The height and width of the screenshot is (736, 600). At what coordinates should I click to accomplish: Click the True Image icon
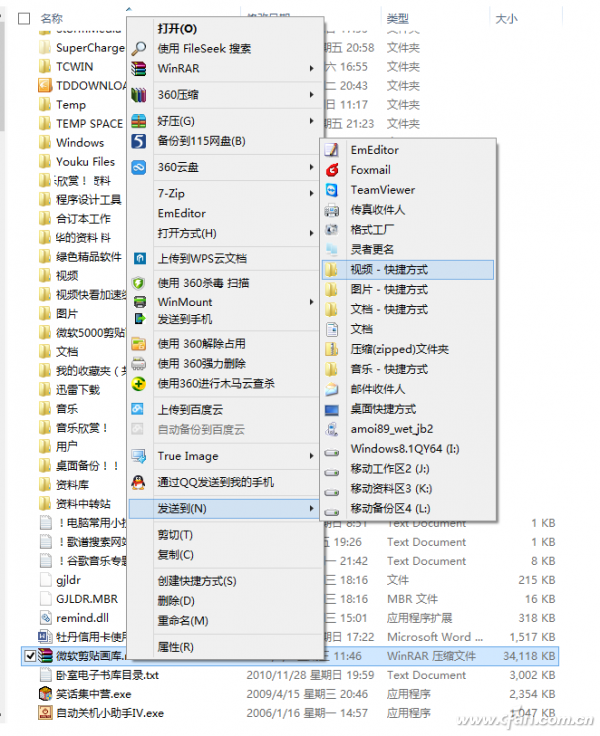tap(138, 456)
